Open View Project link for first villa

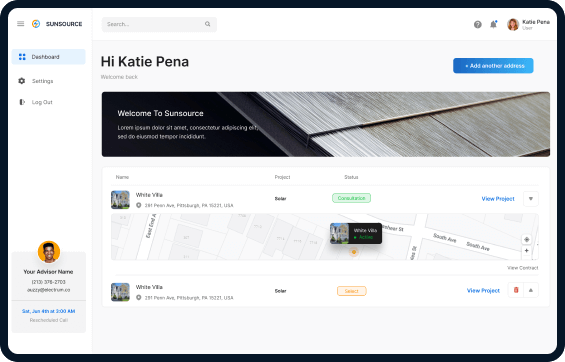pos(498,199)
